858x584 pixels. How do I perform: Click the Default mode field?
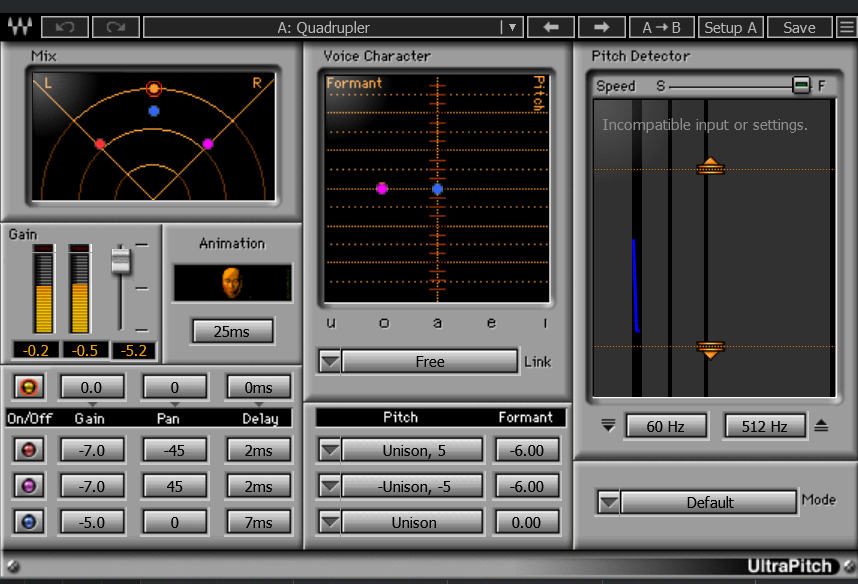click(709, 502)
